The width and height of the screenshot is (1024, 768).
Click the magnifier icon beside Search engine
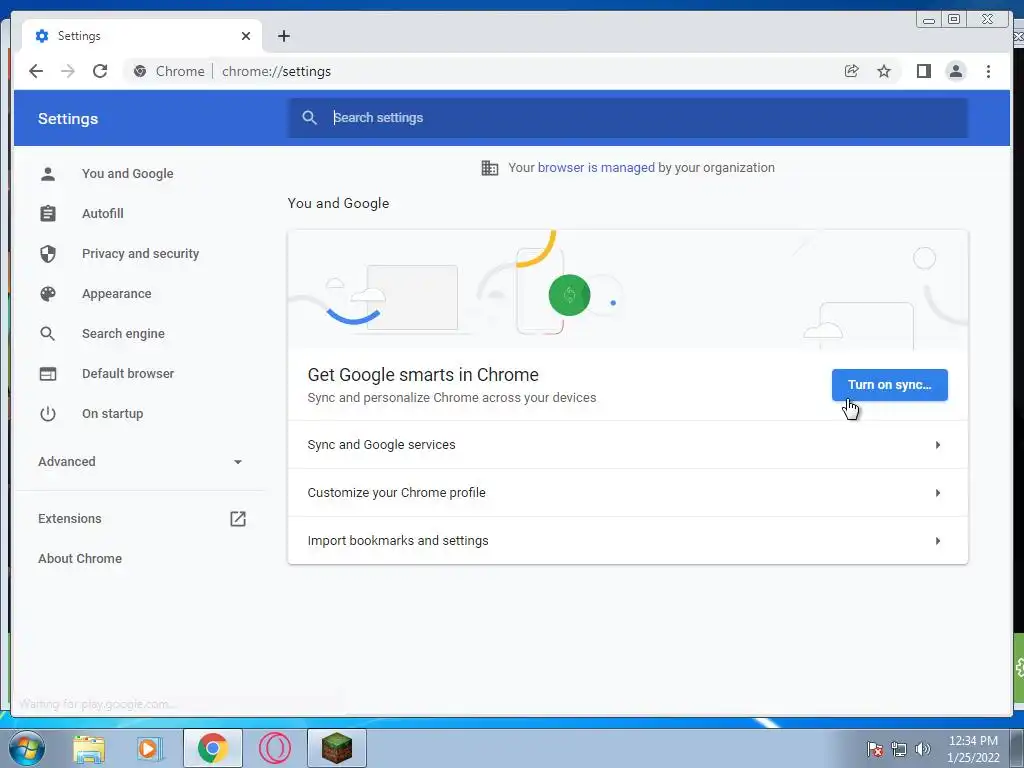[x=48, y=334]
